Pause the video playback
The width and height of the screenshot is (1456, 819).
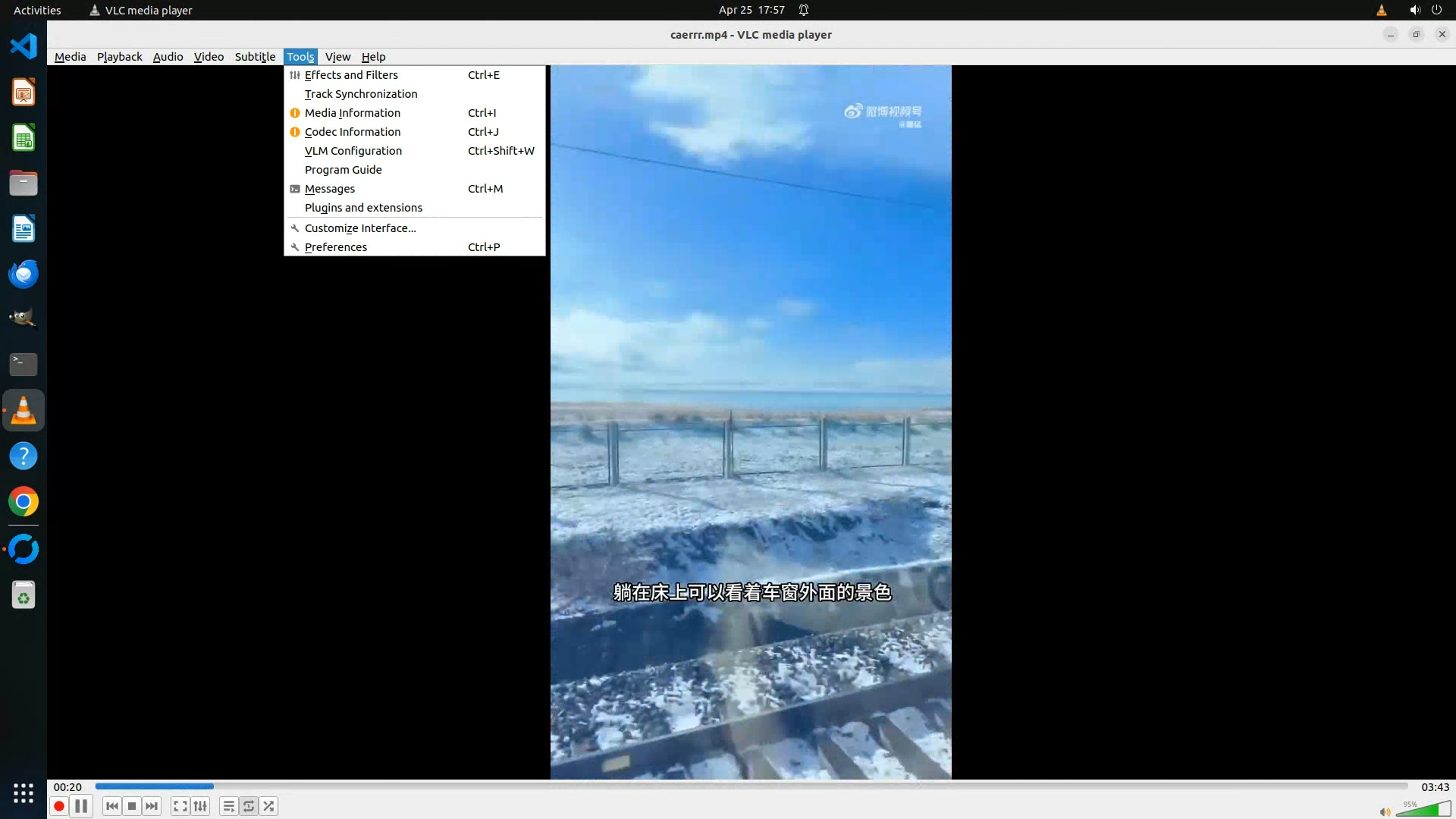(x=81, y=806)
